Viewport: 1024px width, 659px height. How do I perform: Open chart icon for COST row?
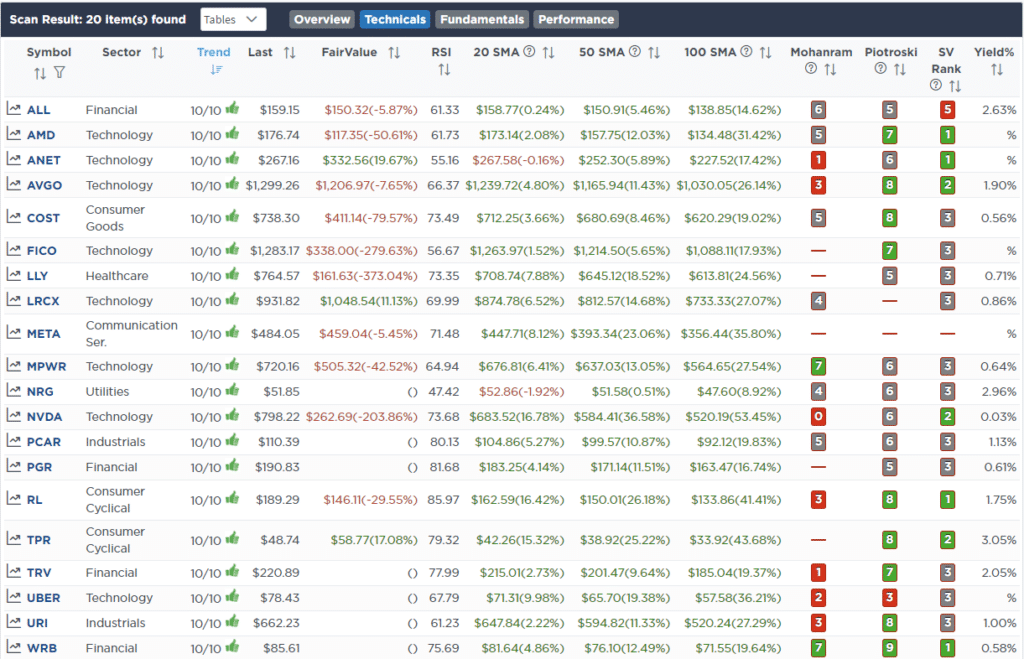click(14, 217)
